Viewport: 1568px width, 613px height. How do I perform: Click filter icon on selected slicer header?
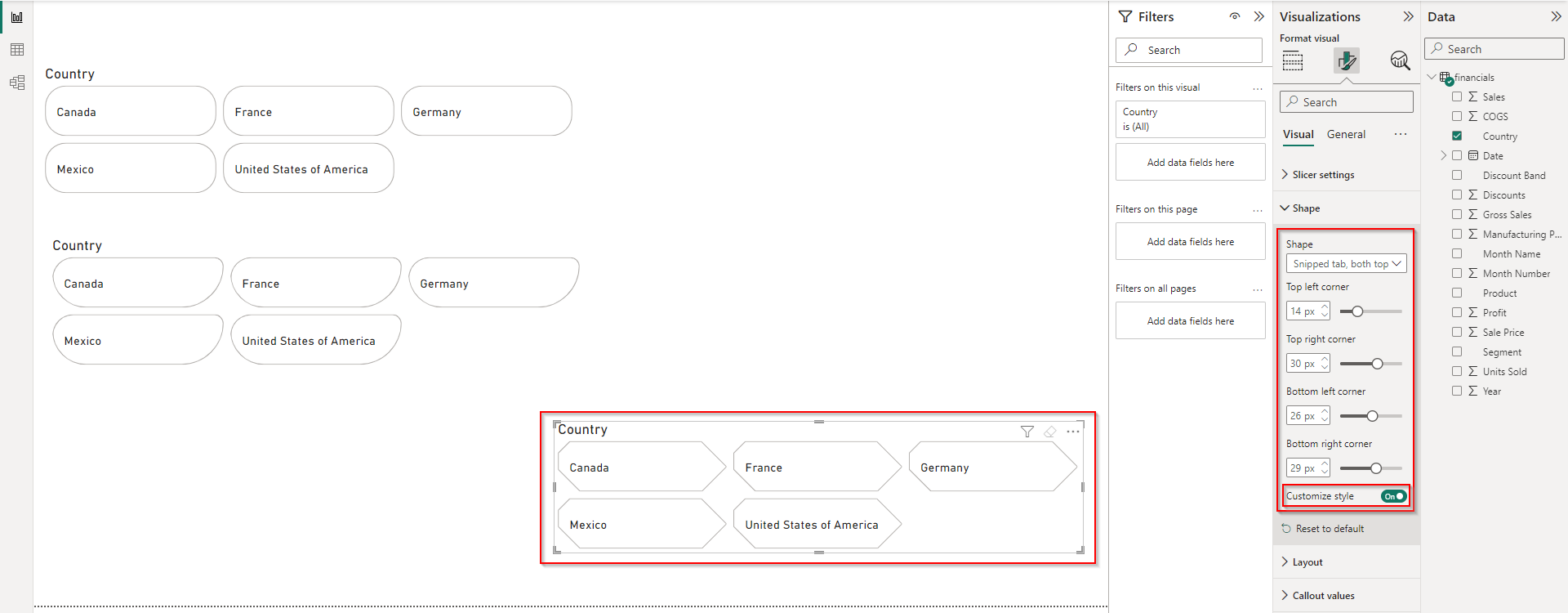click(1027, 431)
